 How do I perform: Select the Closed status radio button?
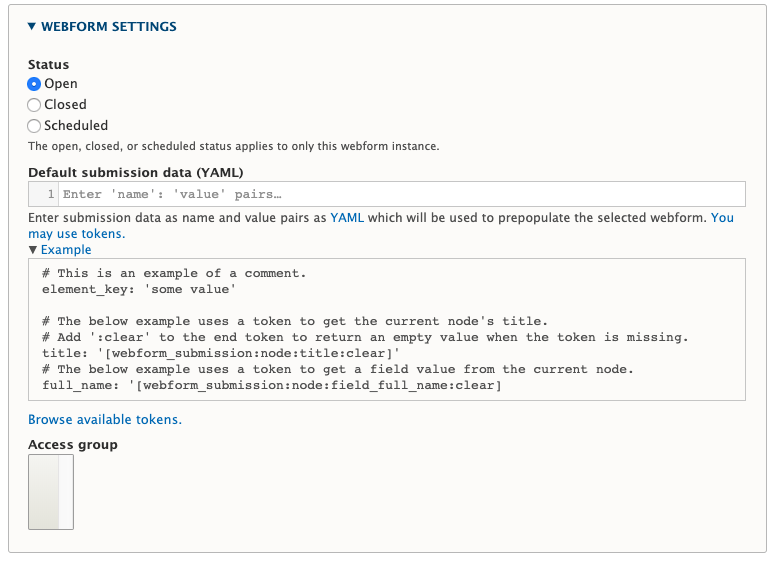click(34, 105)
